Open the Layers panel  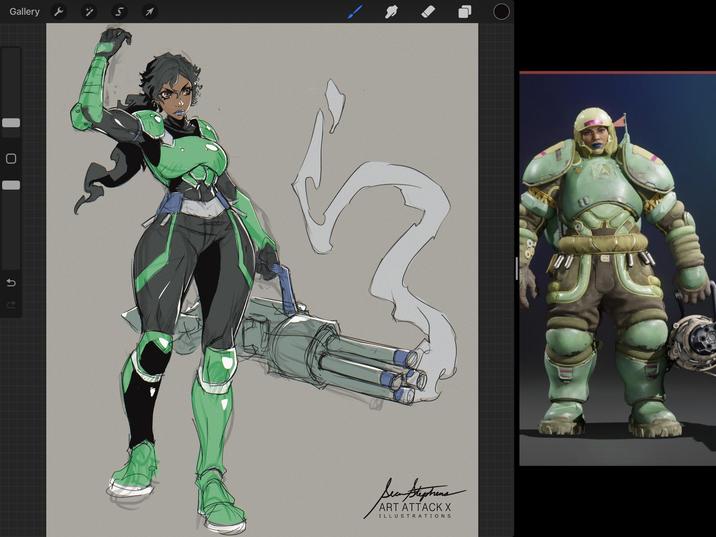click(x=464, y=12)
